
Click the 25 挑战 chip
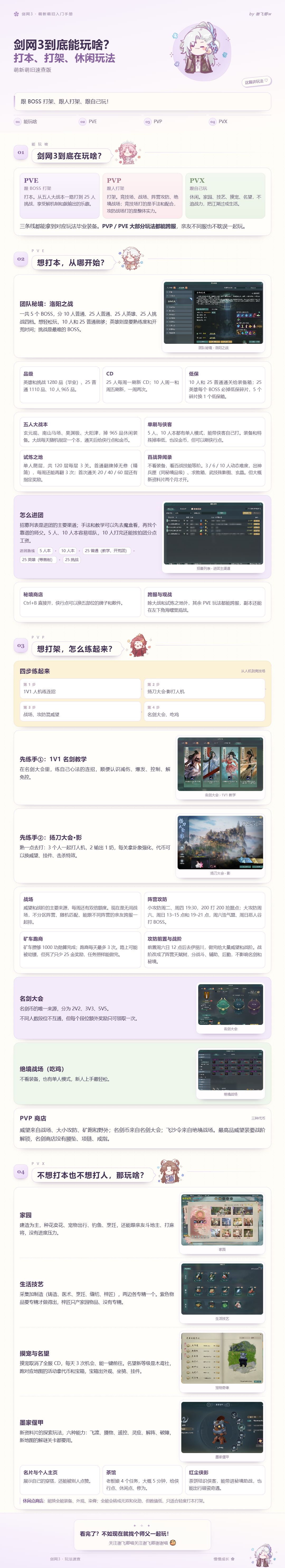click(72, 559)
